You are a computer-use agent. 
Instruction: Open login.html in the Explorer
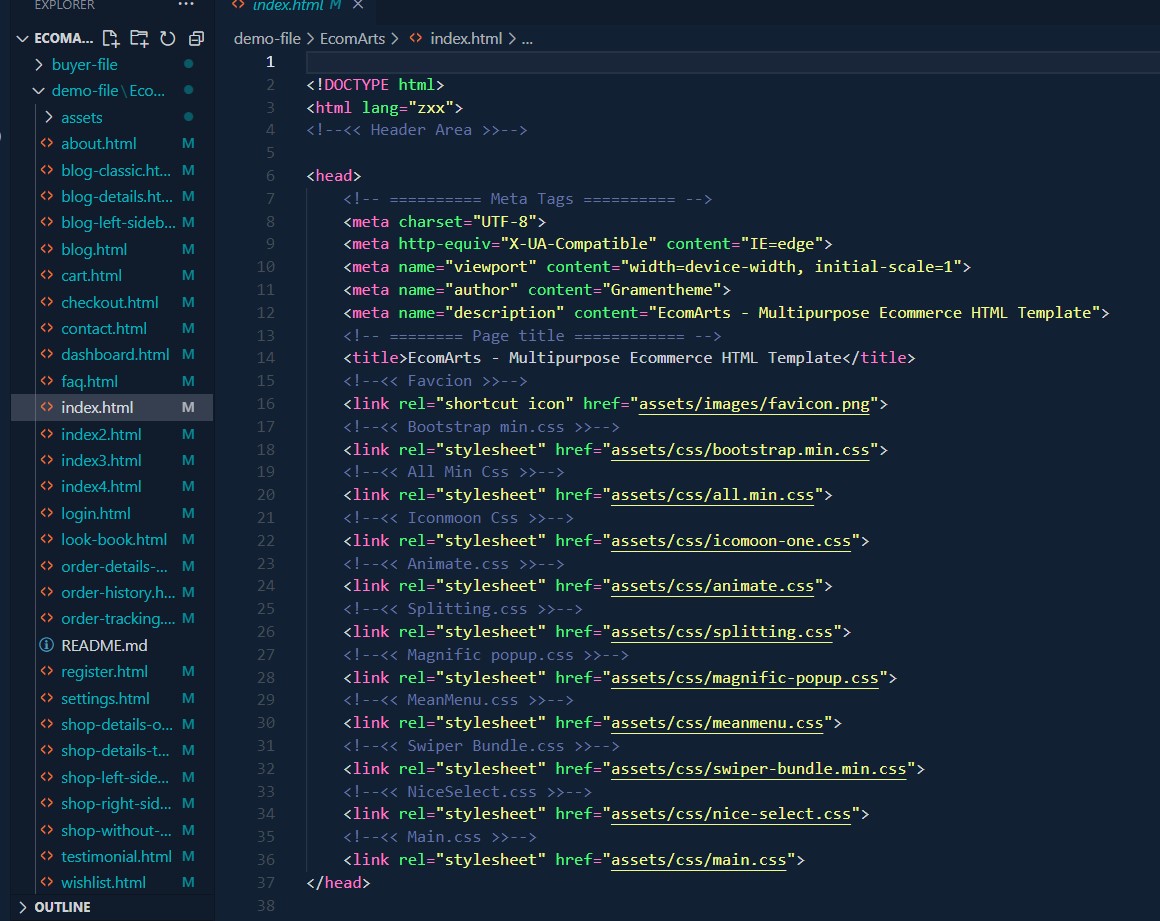click(x=95, y=513)
